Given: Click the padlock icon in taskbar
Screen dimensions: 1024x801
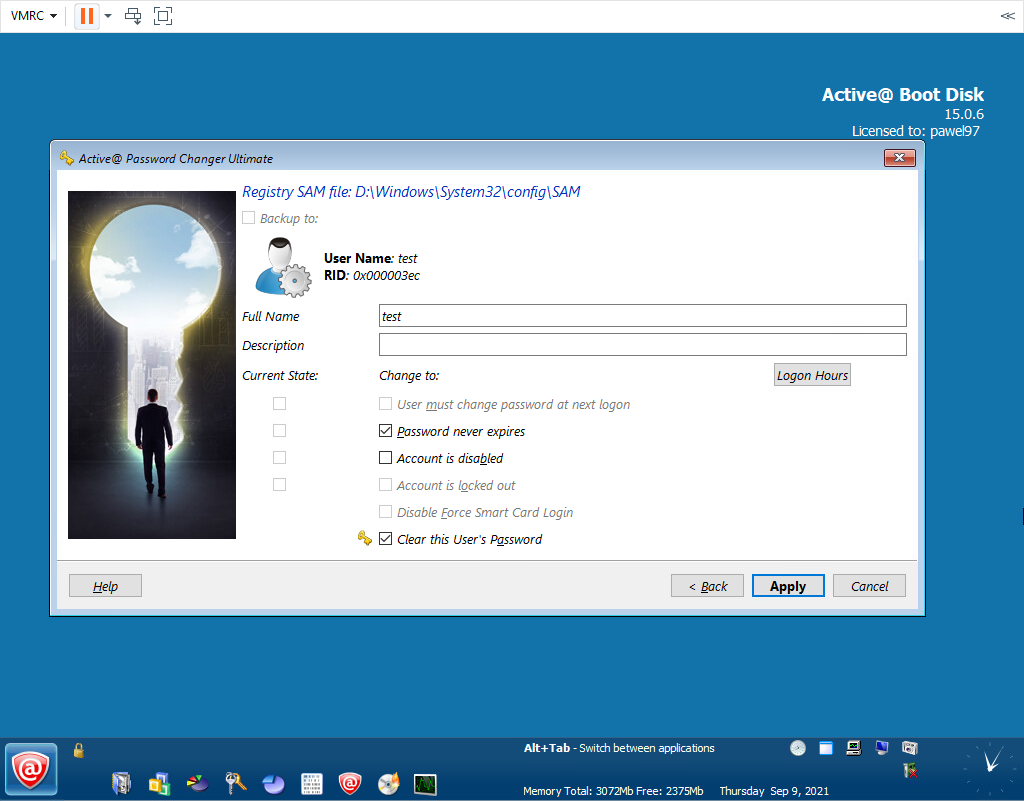Looking at the screenshot, I should click(79, 751).
